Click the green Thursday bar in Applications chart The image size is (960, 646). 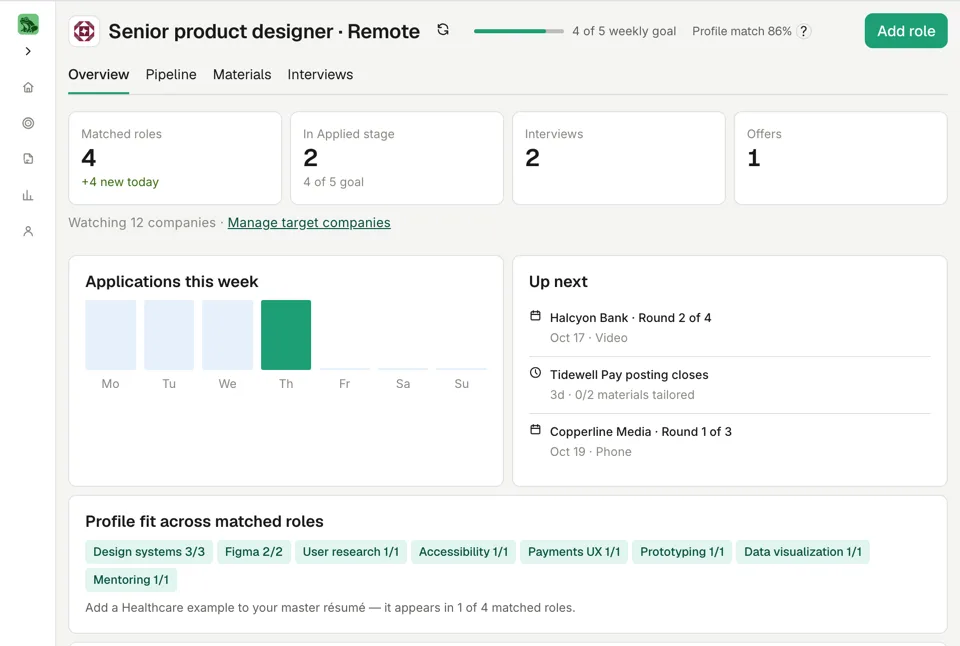pyautogui.click(x=286, y=335)
